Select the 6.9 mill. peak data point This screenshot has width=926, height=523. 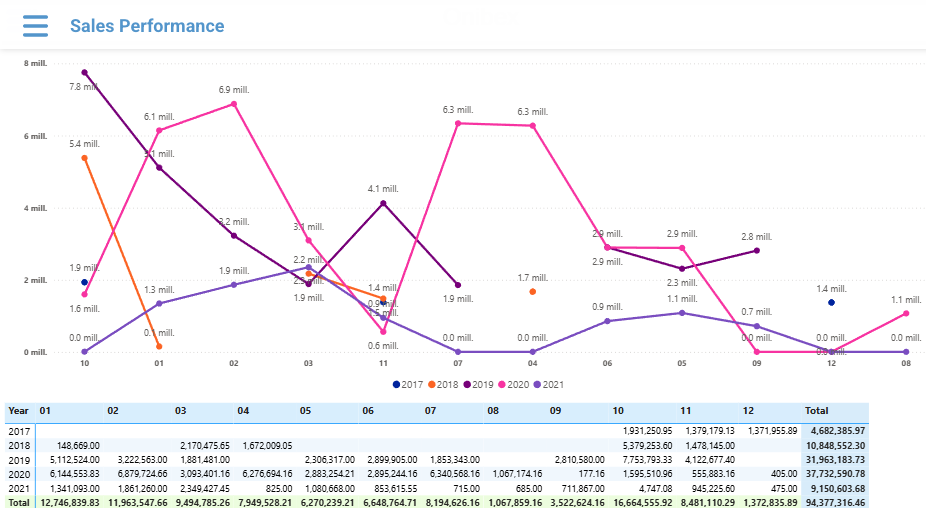pos(234,104)
